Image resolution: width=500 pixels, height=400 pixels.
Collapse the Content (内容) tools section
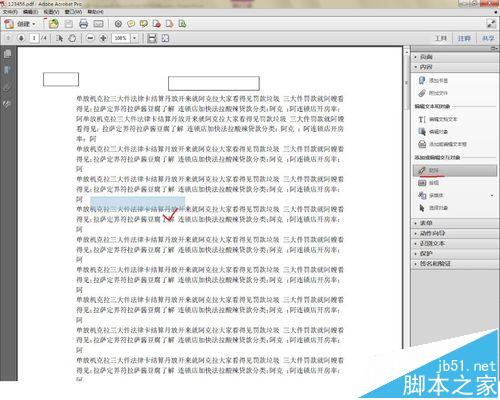tap(455, 67)
